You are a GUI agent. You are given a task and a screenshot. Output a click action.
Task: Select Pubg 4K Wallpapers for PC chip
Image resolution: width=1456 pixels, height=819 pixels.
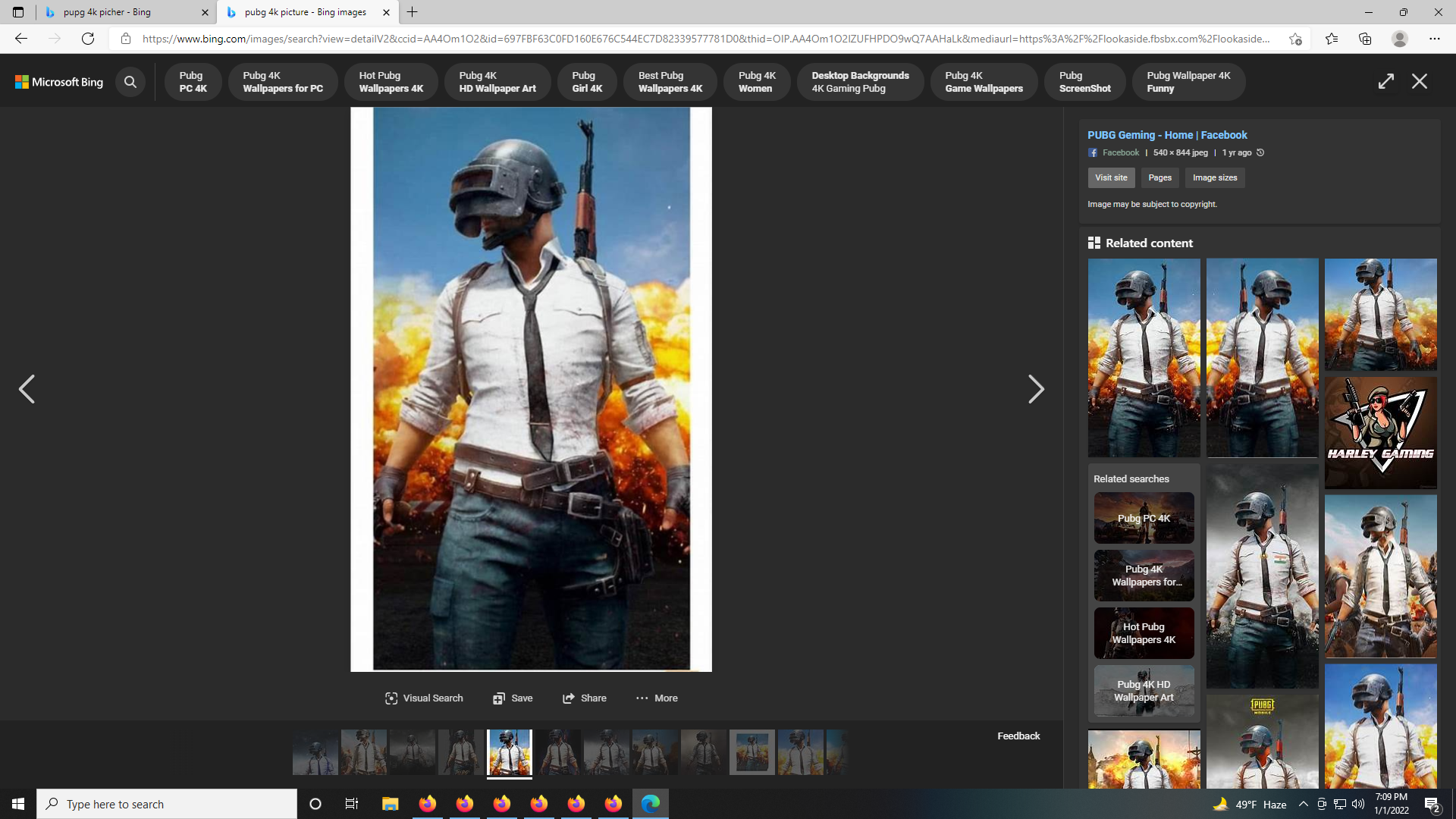[x=283, y=82]
